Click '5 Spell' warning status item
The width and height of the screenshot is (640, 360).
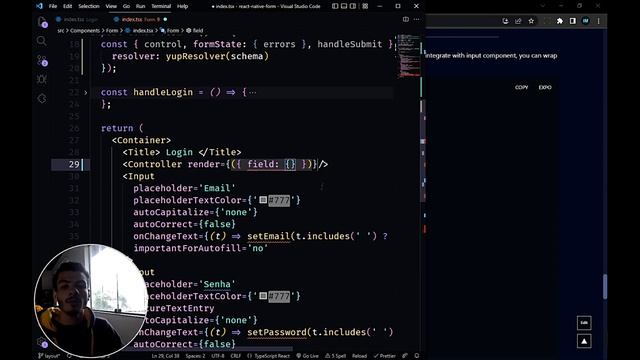pyautogui.click(x=336, y=356)
